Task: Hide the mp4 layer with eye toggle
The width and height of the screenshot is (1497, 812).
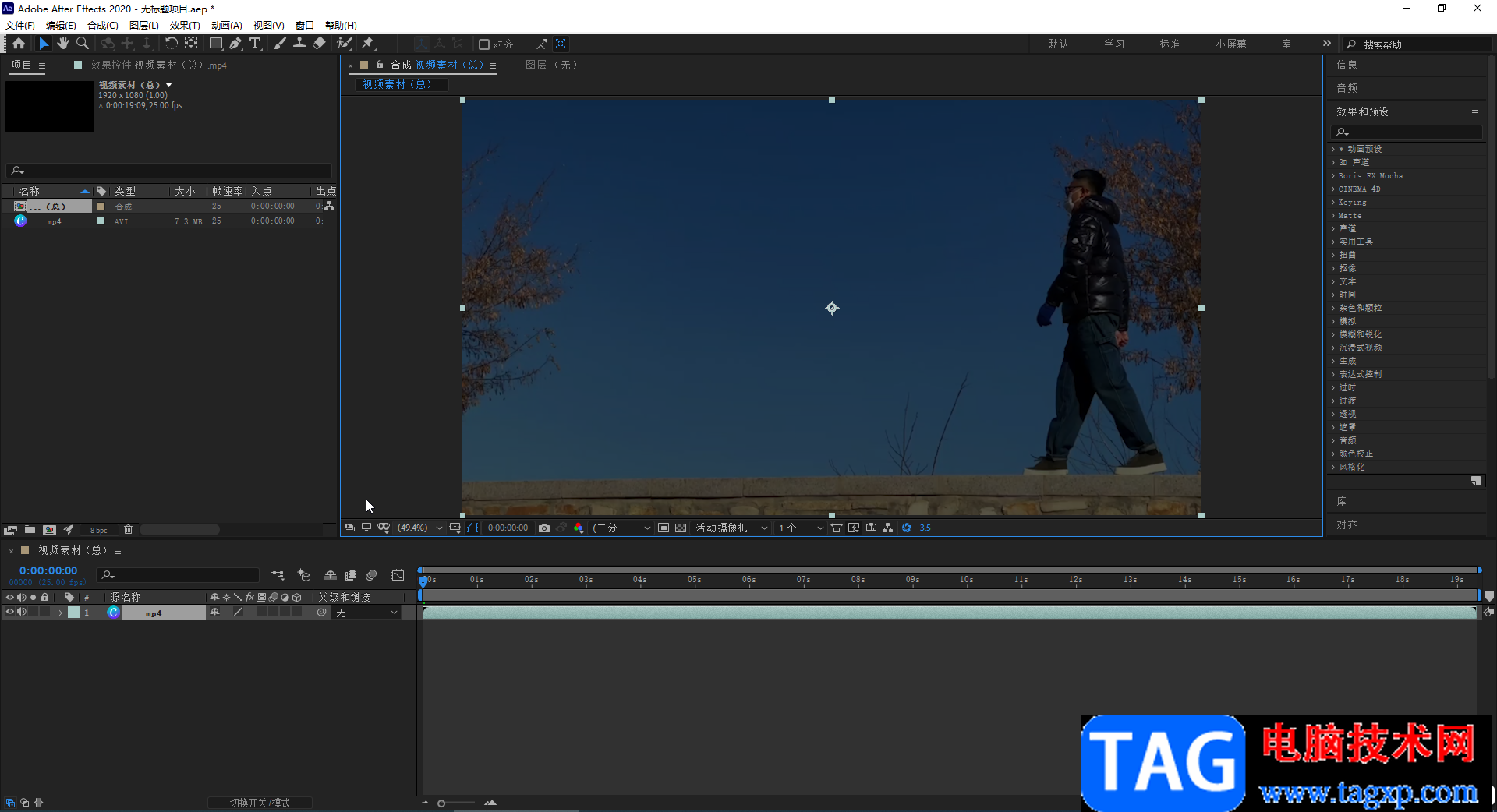Action: coord(9,613)
